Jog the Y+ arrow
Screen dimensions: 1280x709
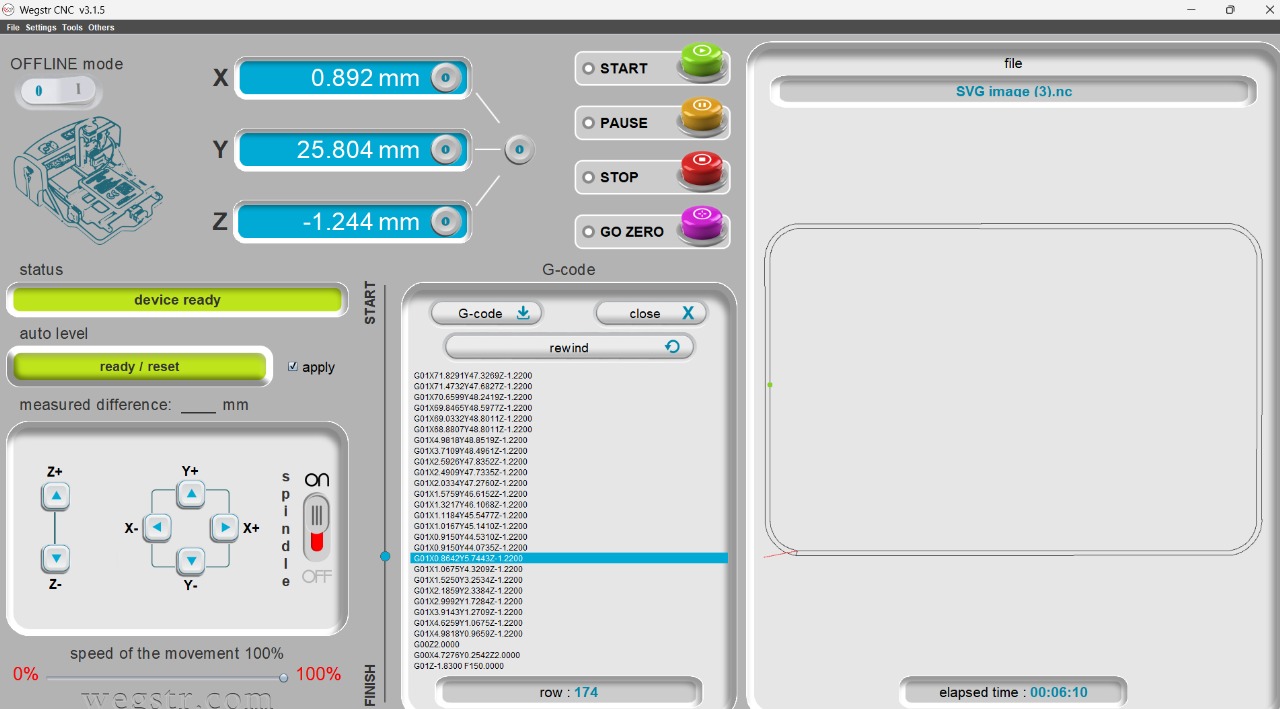(x=191, y=494)
